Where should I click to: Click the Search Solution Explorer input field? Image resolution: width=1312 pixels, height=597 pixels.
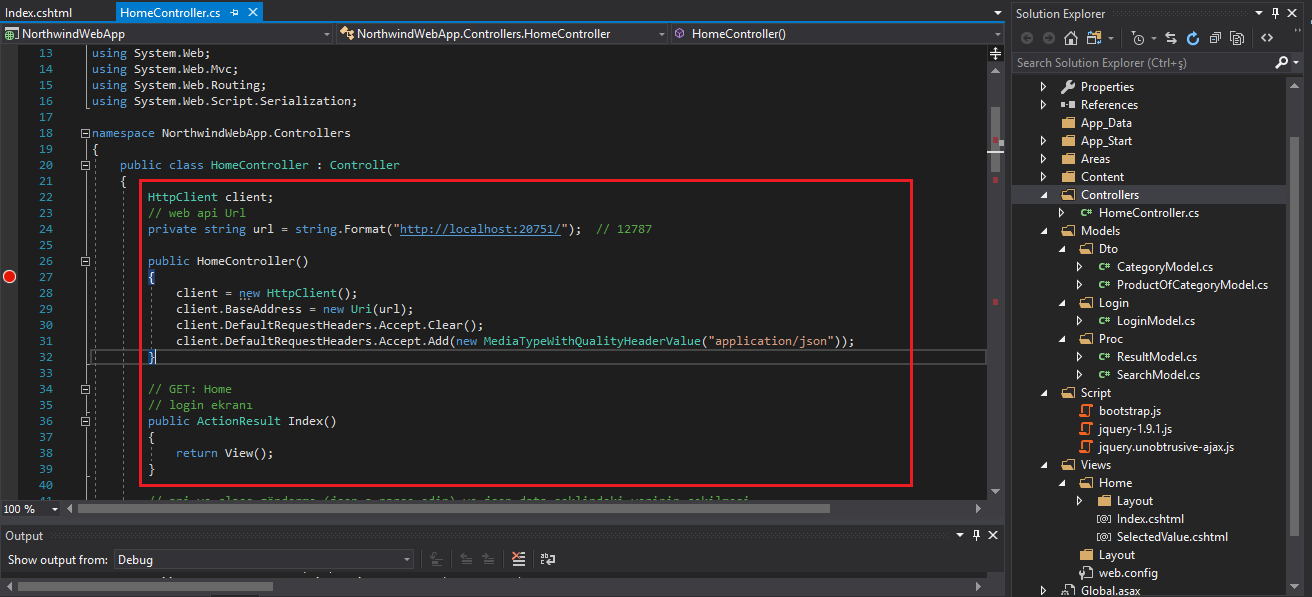coord(1140,62)
